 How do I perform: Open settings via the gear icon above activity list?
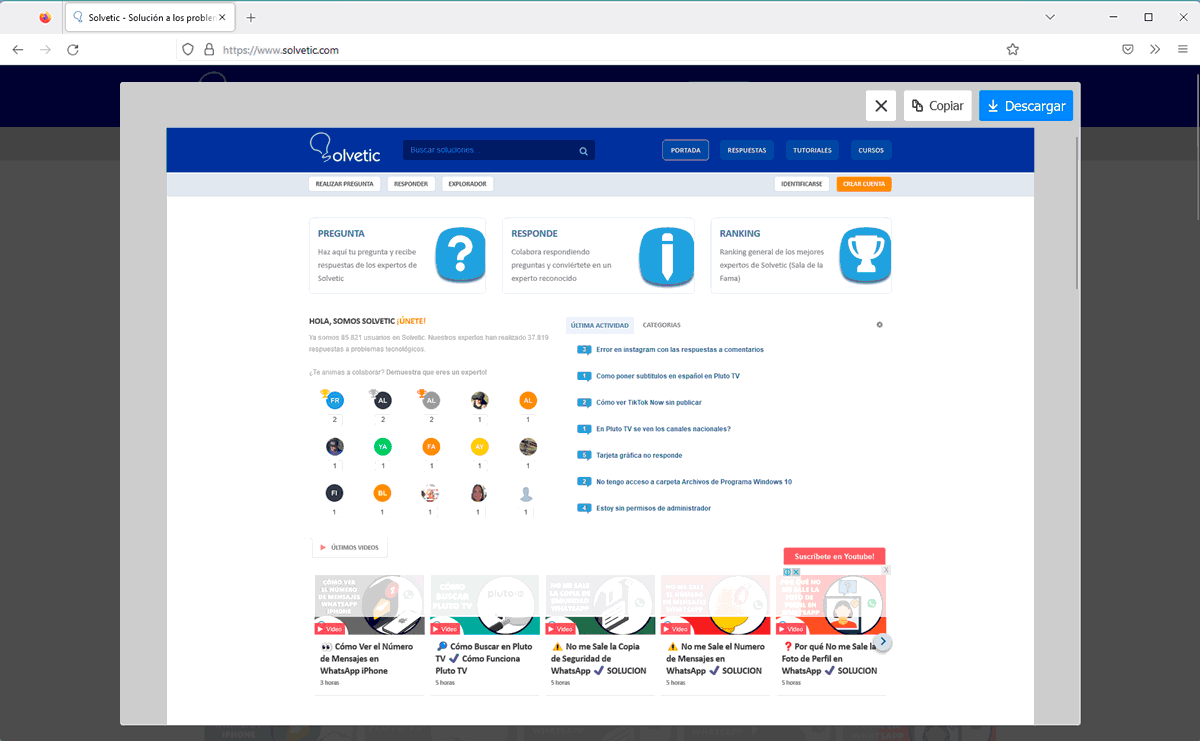pyautogui.click(x=879, y=324)
